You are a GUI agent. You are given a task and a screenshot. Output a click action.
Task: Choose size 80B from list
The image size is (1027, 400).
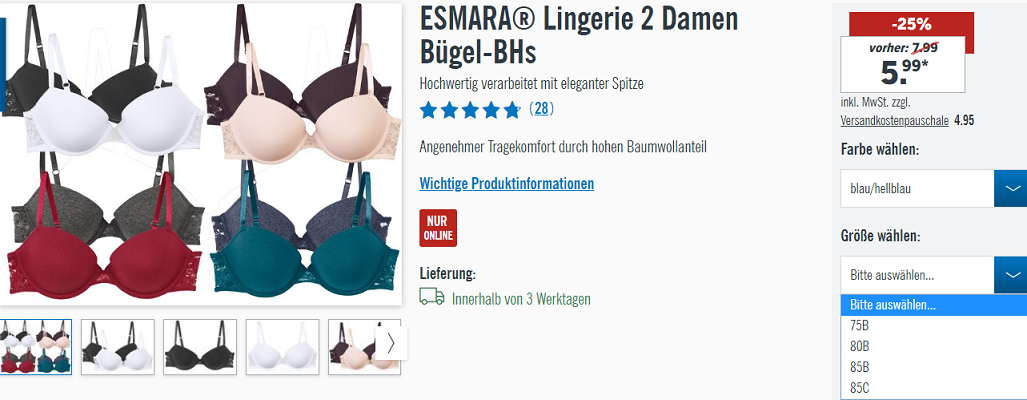[x=934, y=346]
